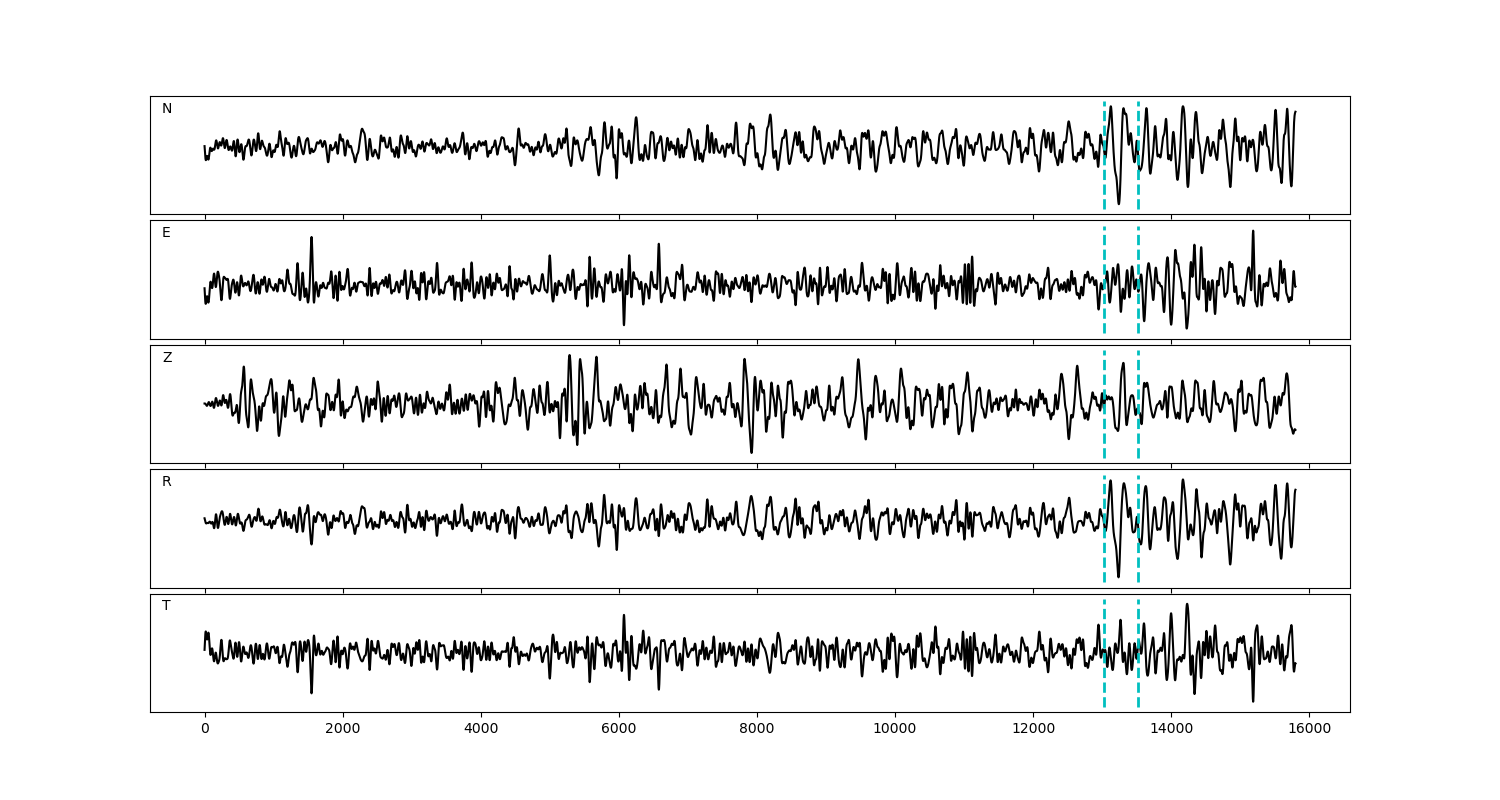The image size is (1500, 800).
Task: Click the 4000 x-axis tick label
Action: click(481, 729)
